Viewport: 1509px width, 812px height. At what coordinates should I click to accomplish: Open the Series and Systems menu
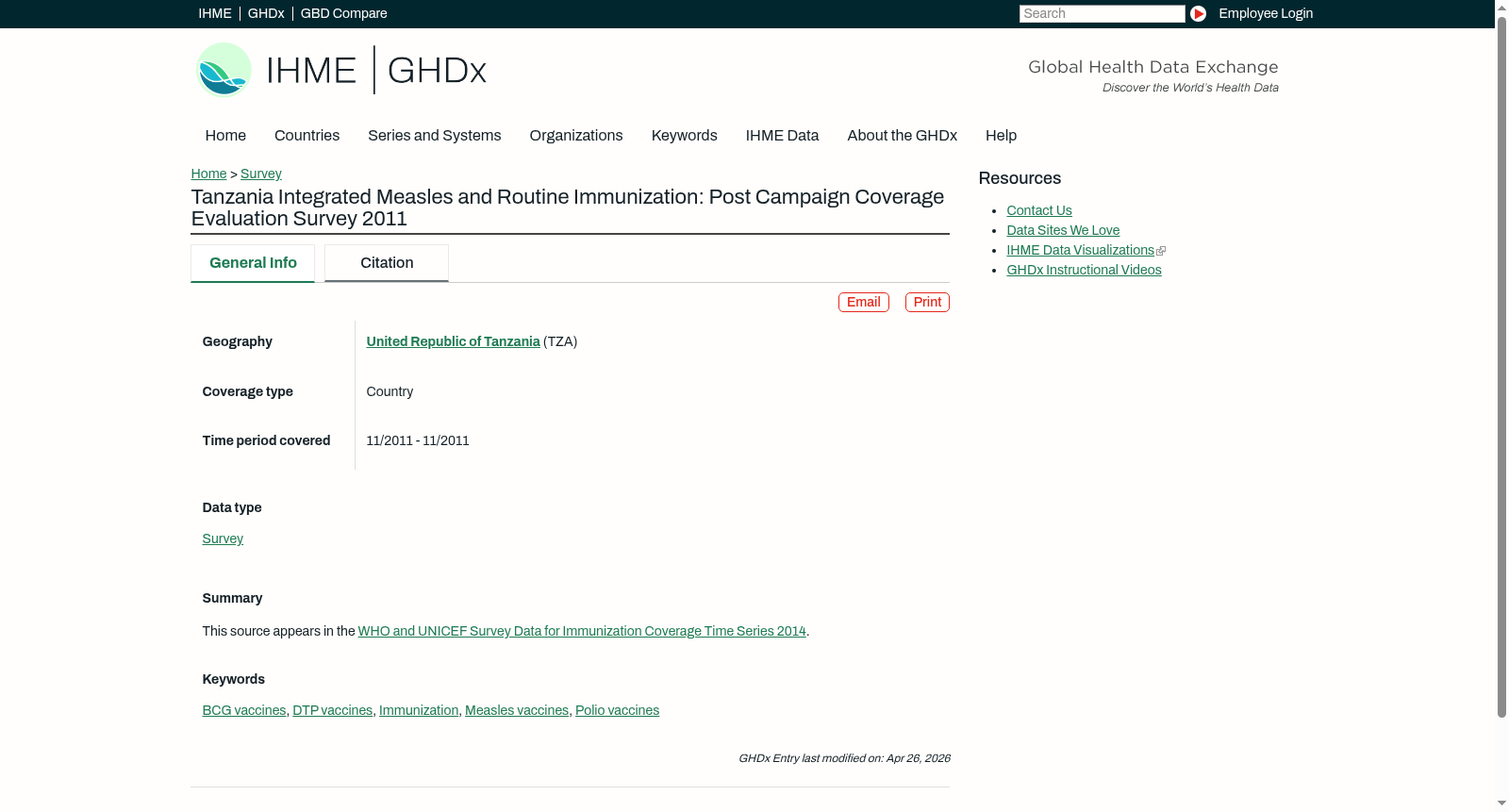pos(435,136)
